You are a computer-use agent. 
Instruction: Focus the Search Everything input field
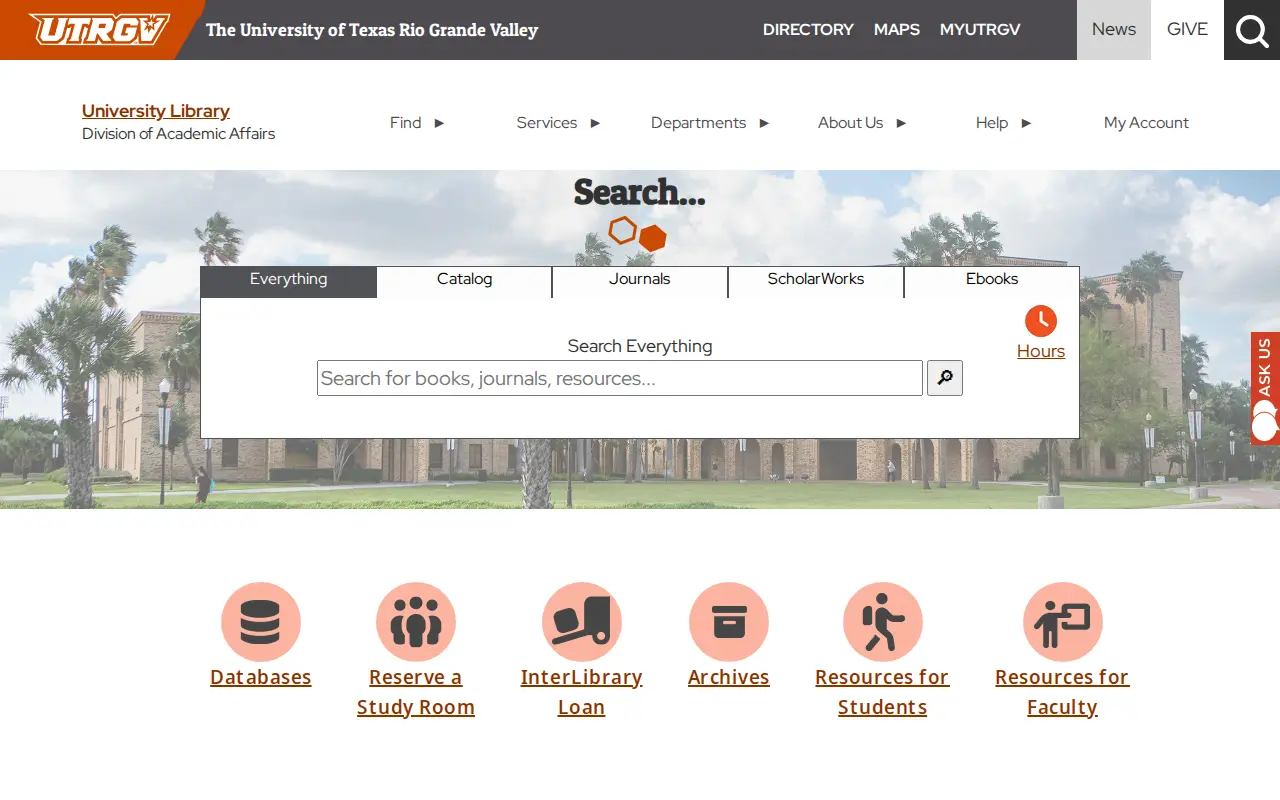pos(620,378)
